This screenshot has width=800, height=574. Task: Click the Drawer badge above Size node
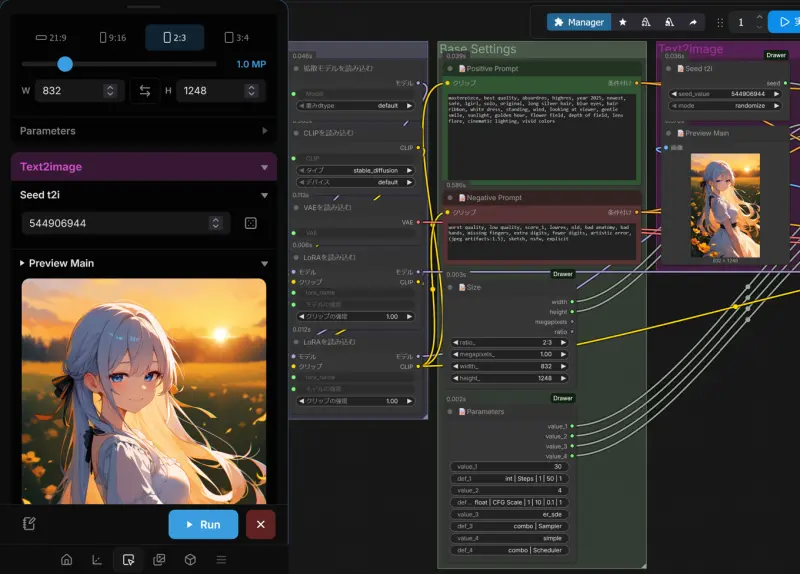click(x=563, y=274)
